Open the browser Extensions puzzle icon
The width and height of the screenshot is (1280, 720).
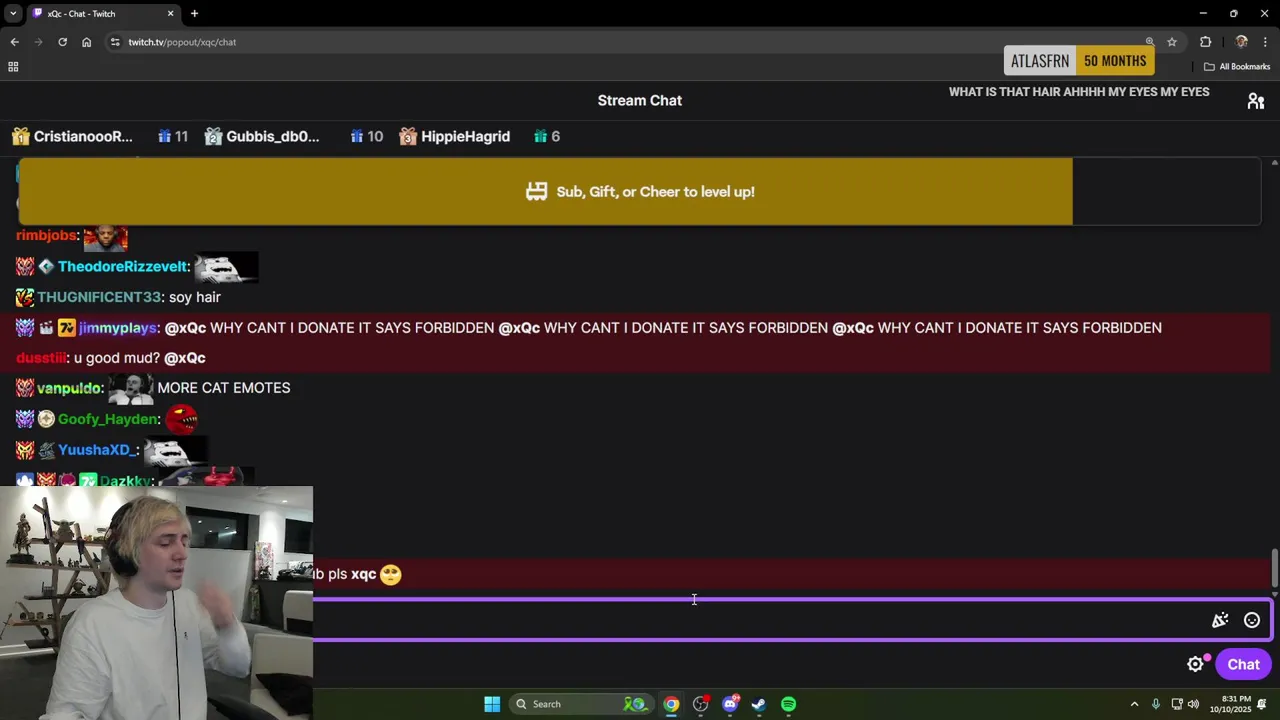(1205, 42)
